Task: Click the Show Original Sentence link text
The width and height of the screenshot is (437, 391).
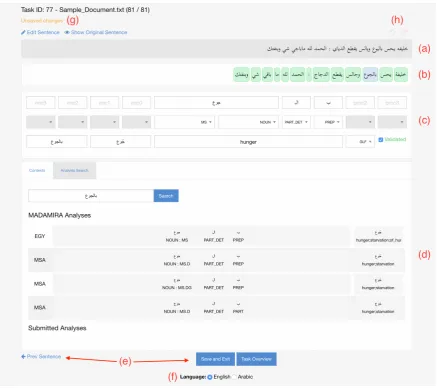Action: tap(99, 32)
